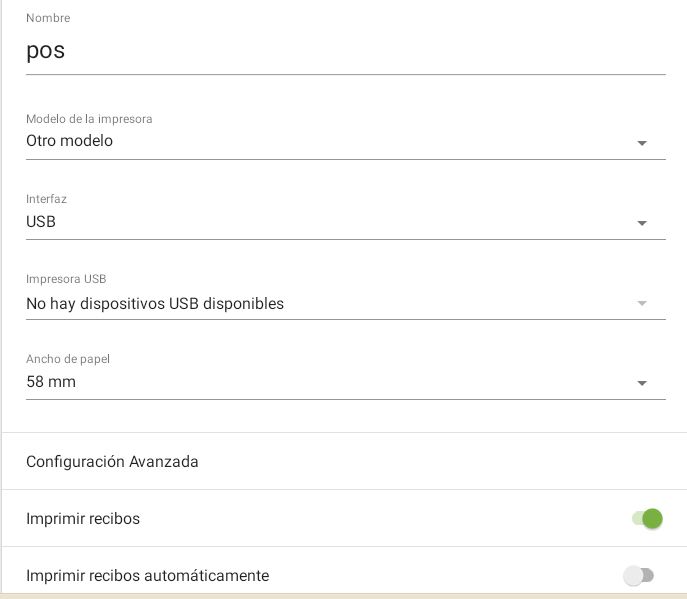Click the 'Imprimir recibos' label text
This screenshot has width=687, height=599.
[83, 519]
